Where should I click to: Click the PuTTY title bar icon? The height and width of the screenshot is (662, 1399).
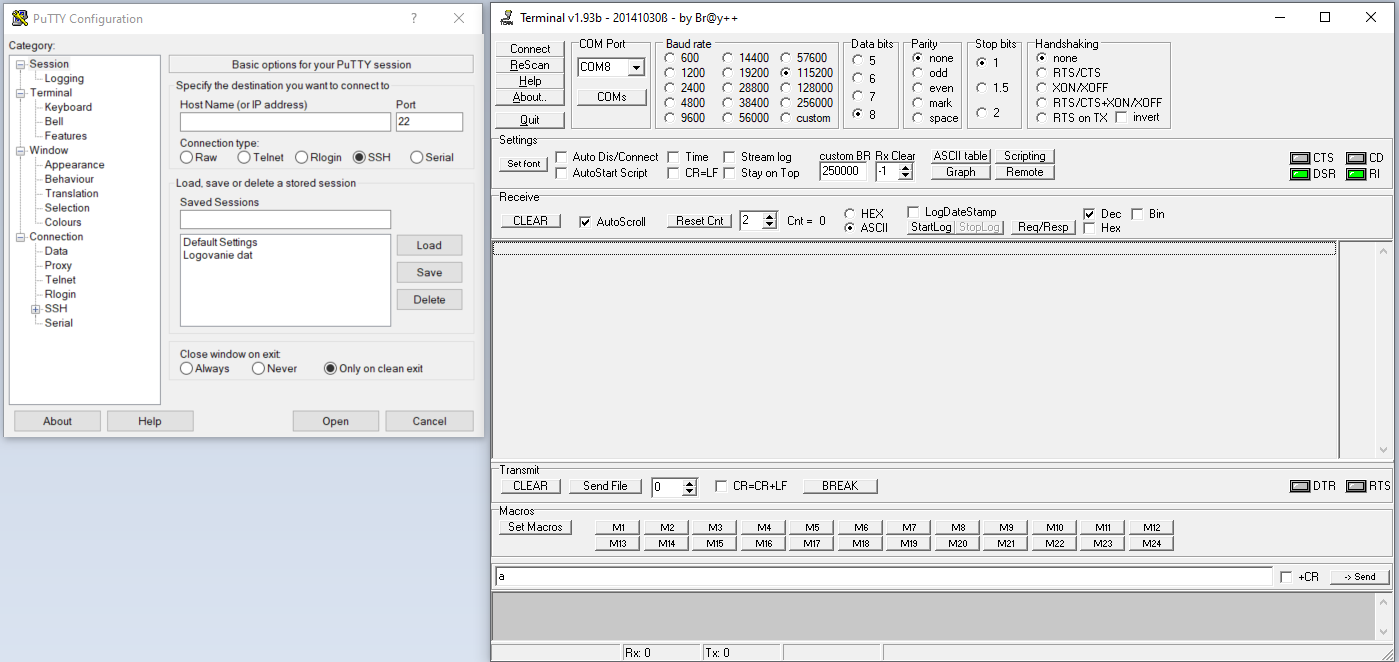[x=19, y=18]
